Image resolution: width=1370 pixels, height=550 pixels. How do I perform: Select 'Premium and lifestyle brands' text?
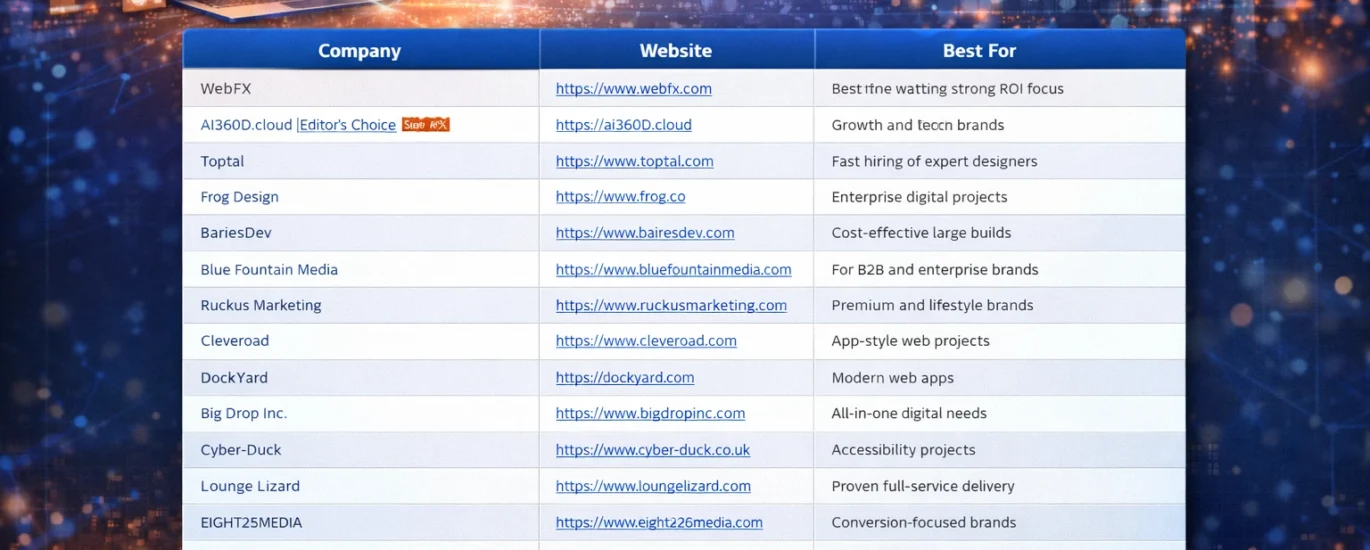[933, 306]
